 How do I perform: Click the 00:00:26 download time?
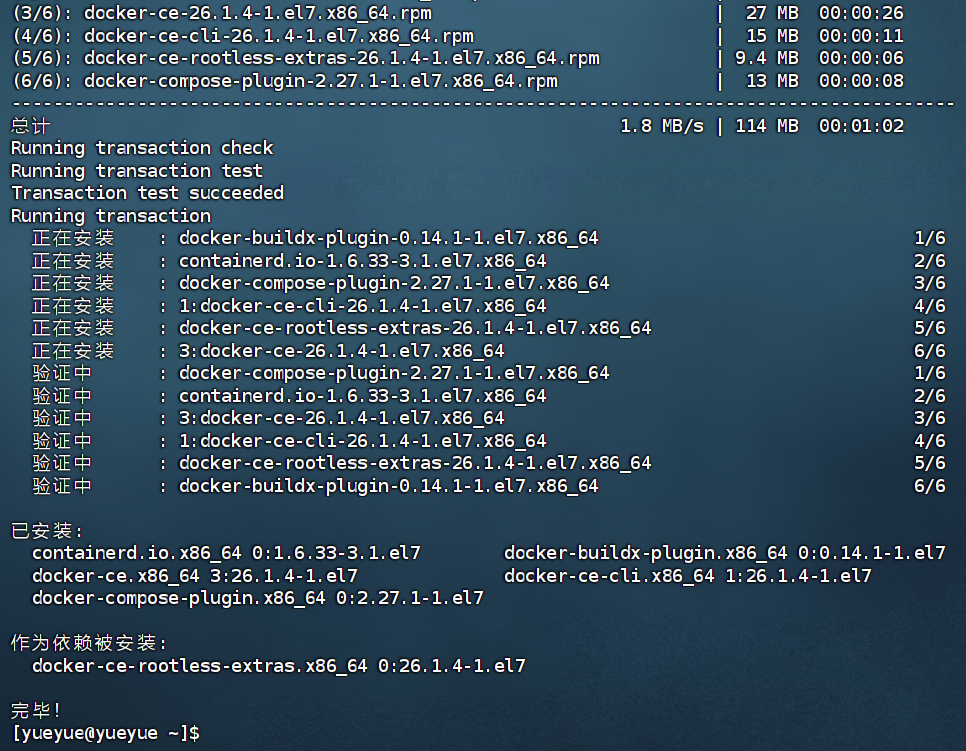tap(861, 13)
